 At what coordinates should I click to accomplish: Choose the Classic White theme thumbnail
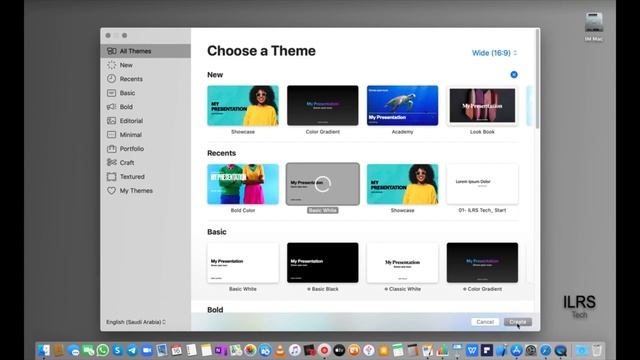click(x=402, y=262)
